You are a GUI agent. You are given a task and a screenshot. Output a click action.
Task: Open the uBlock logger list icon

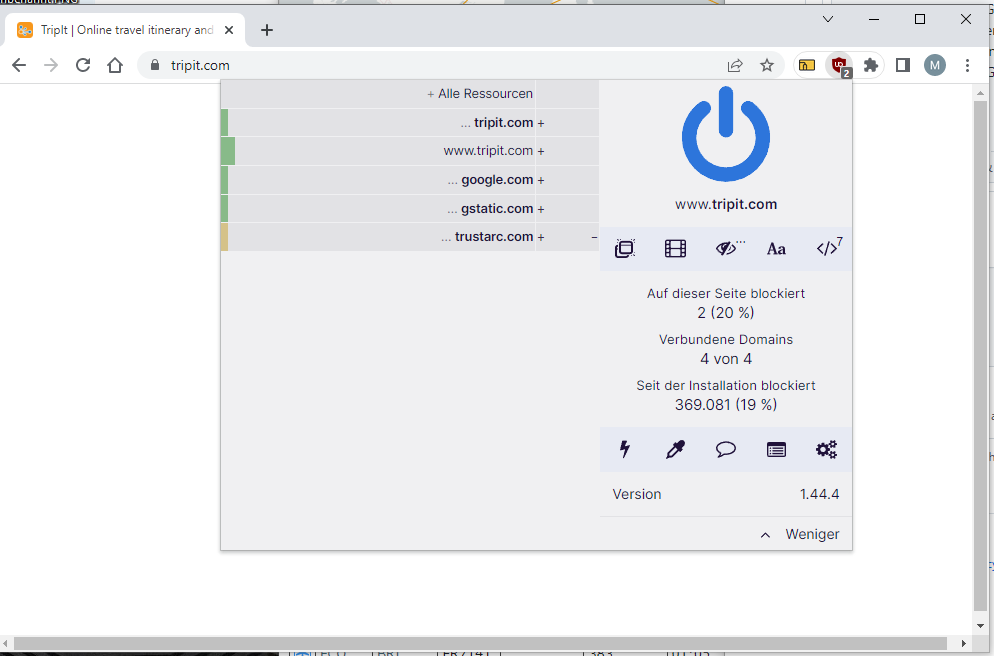pos(776,449)
